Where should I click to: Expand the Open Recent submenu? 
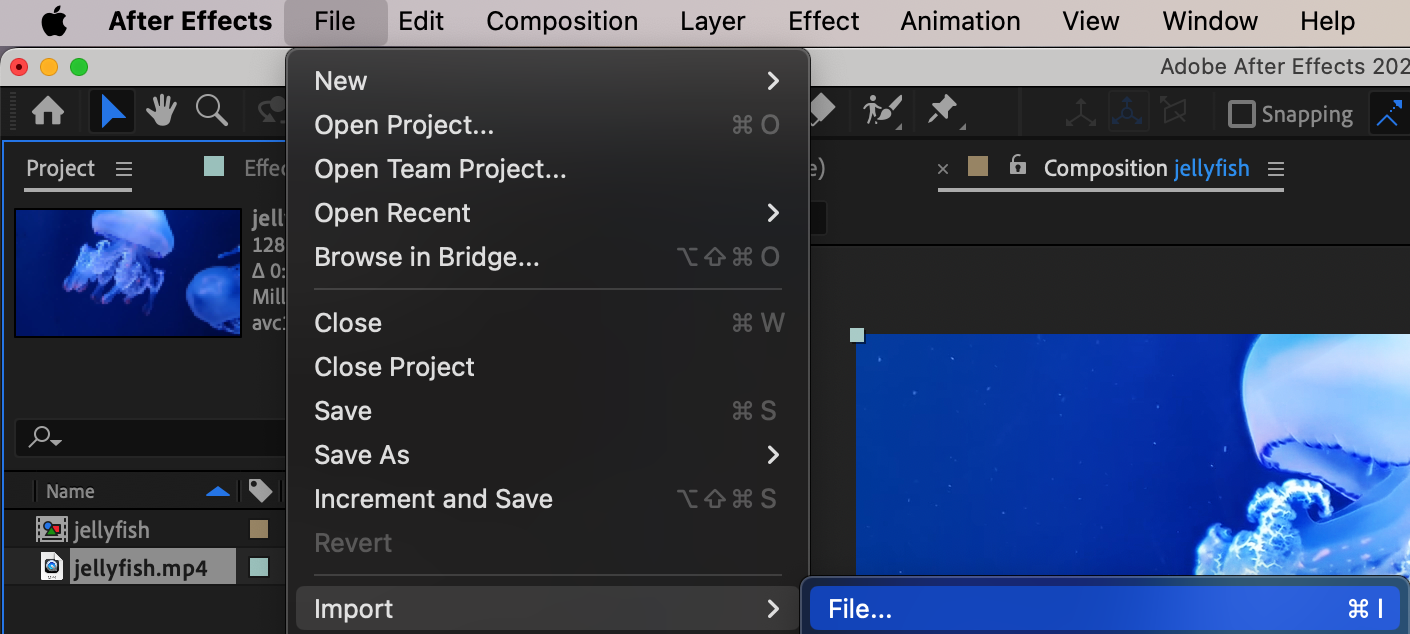pyautogui.click(x=772, y=213)
